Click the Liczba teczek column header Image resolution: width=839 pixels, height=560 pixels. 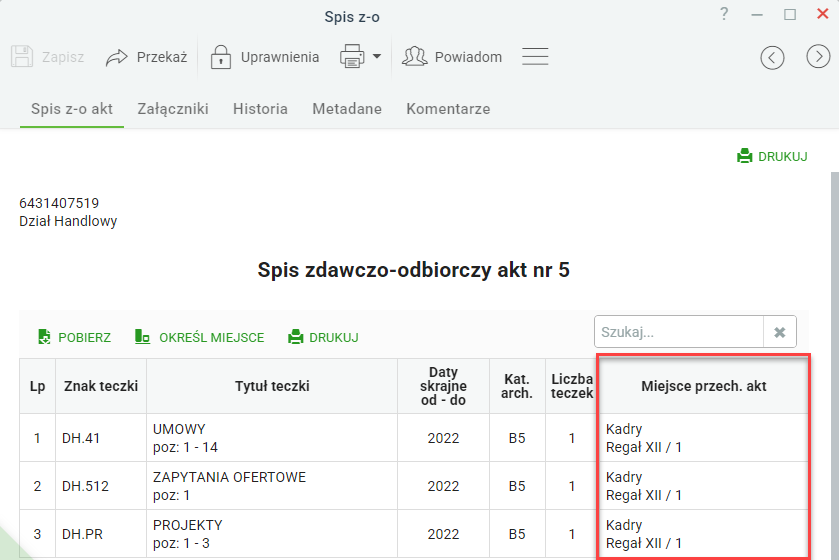pyautogui.click(x=571, y=386)
